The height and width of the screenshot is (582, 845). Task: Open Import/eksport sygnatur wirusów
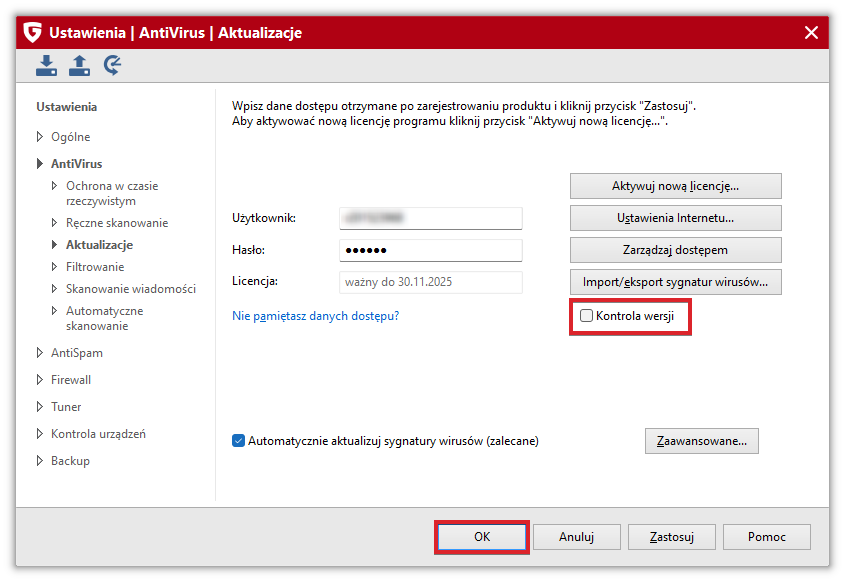pyautogui.click(x=676, y=282)
